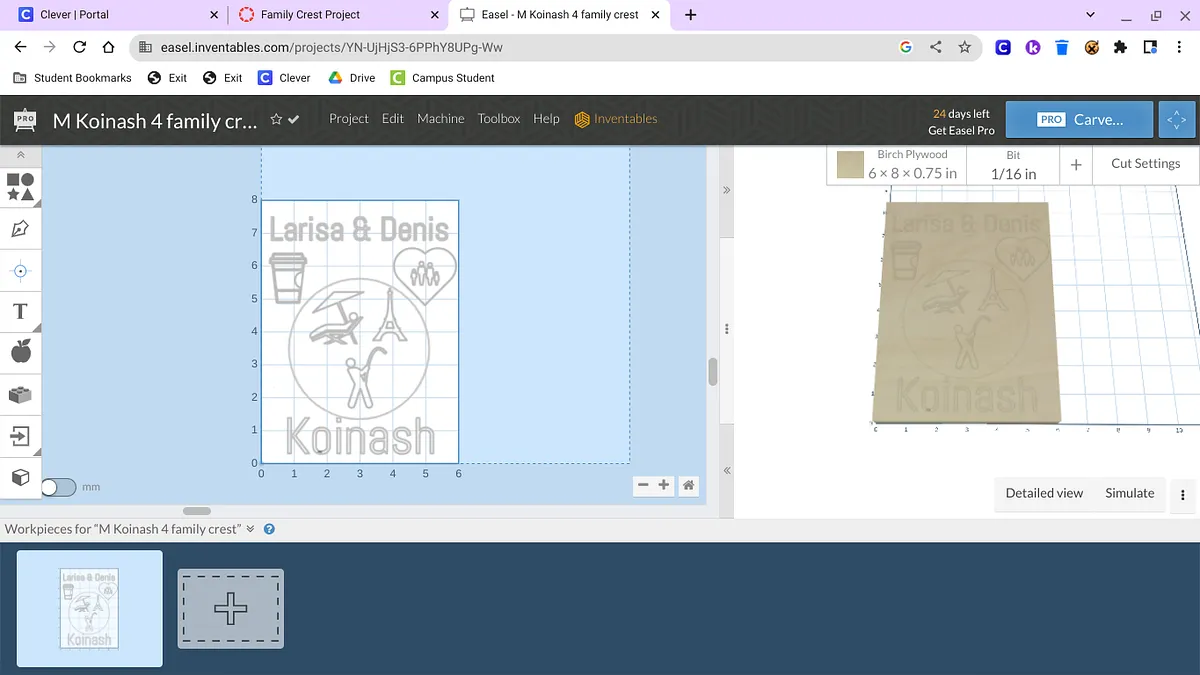
Task: Choose the Text tool
Action: [x=20, y=311]
